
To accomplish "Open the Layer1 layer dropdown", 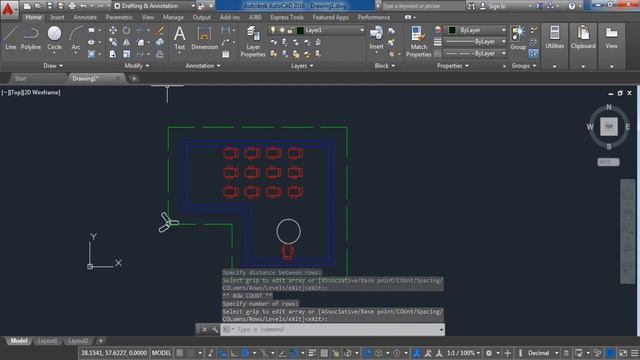I will tap(316, 30).
